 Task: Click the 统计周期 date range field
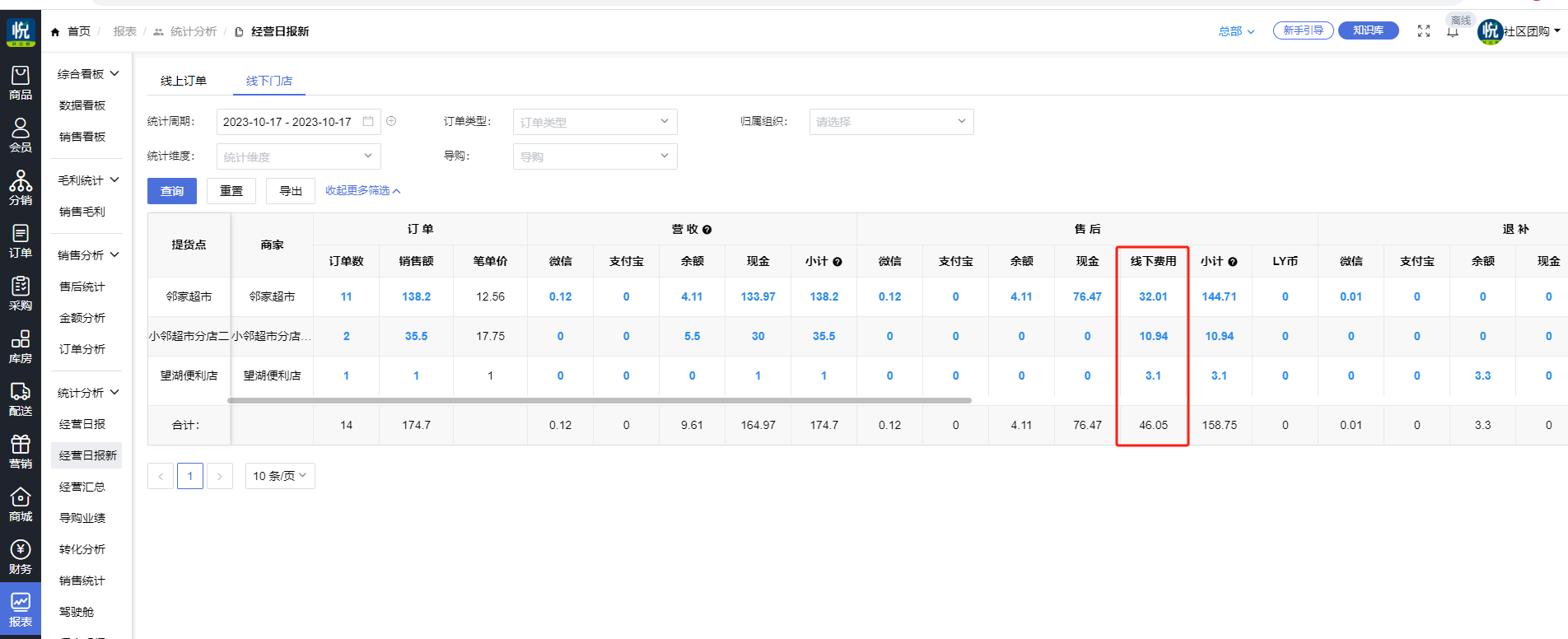298,122
